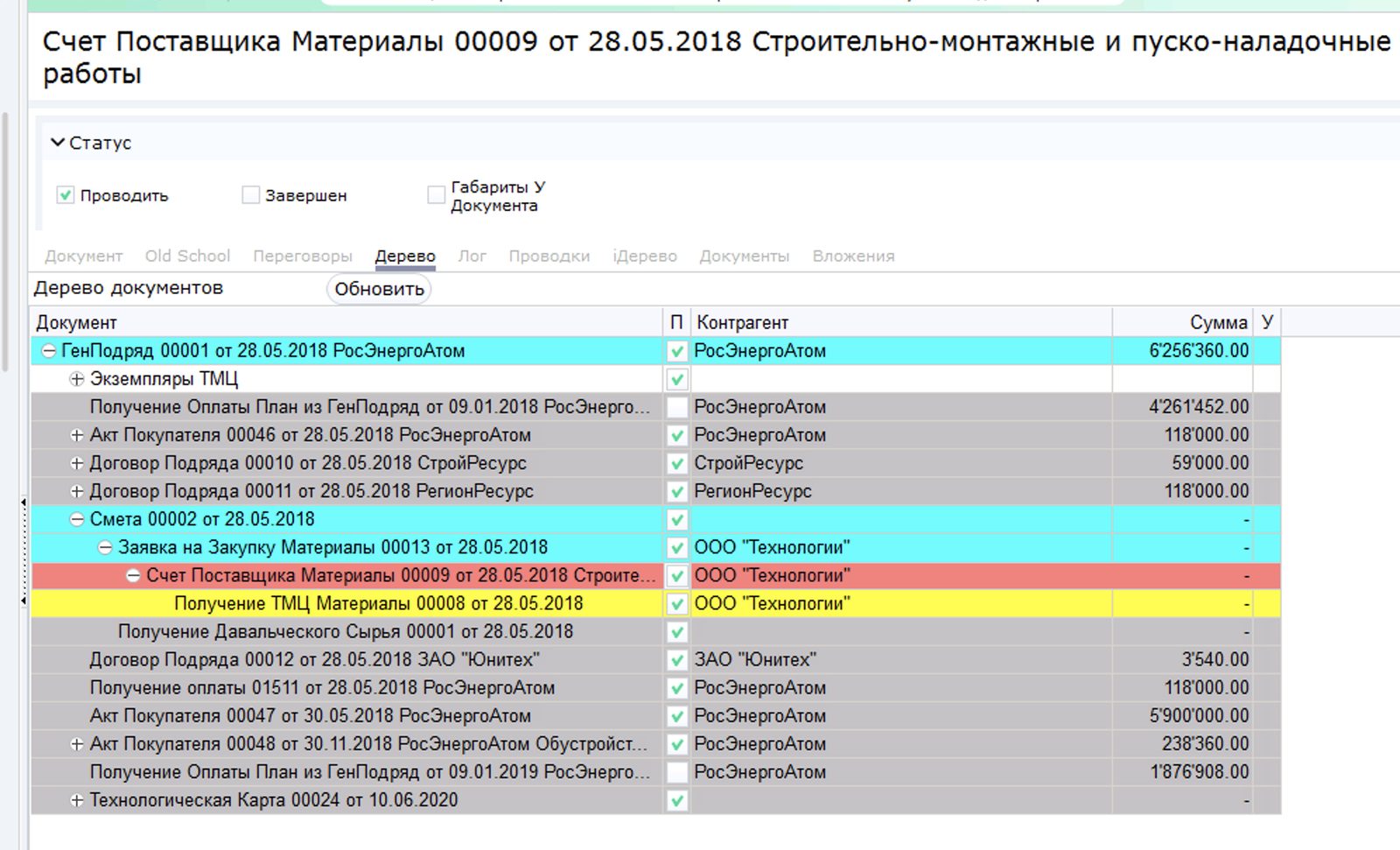Select Договор Подряда 00012 ЗАО Юнитех row
The image size is (1400, 850).
pos(656,659)
